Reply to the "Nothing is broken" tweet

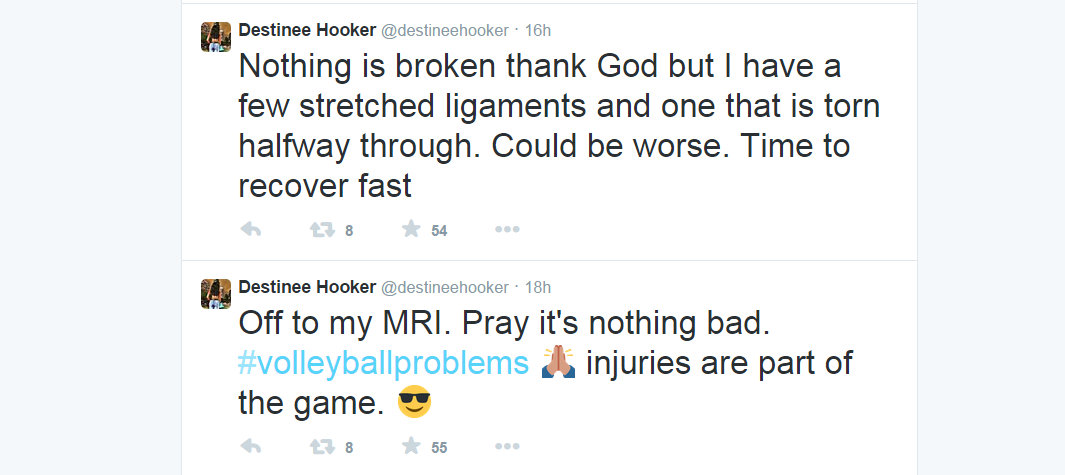click(x=251, y=230)
